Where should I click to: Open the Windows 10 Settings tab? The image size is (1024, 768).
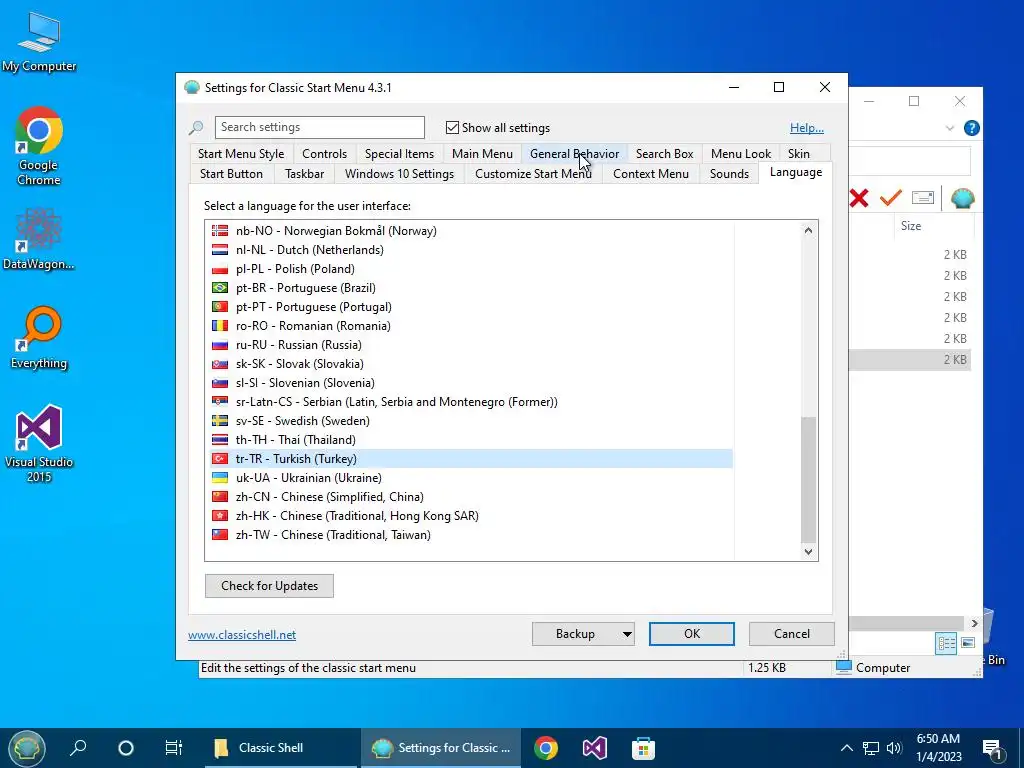[399, 174]
